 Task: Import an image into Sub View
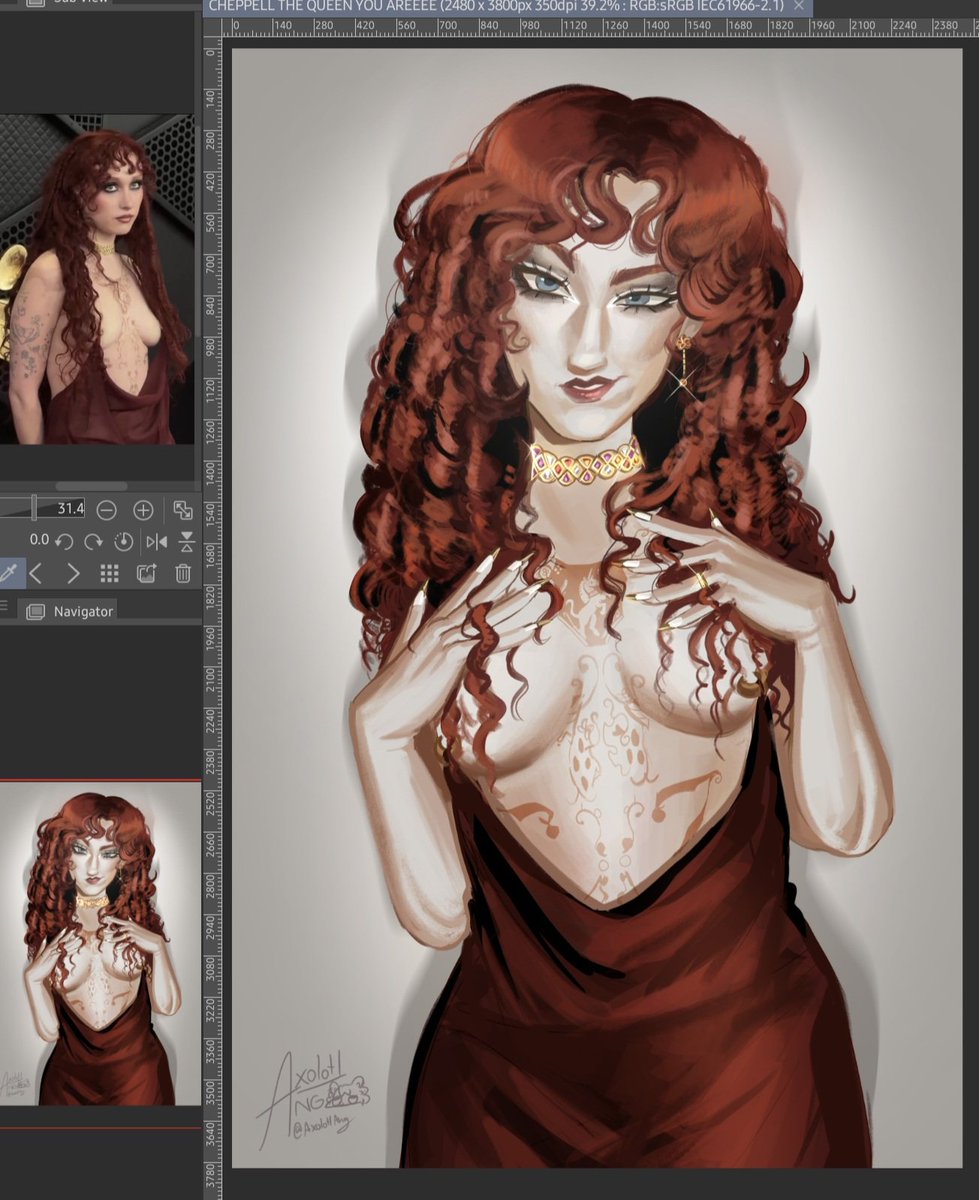coord(146,573)
